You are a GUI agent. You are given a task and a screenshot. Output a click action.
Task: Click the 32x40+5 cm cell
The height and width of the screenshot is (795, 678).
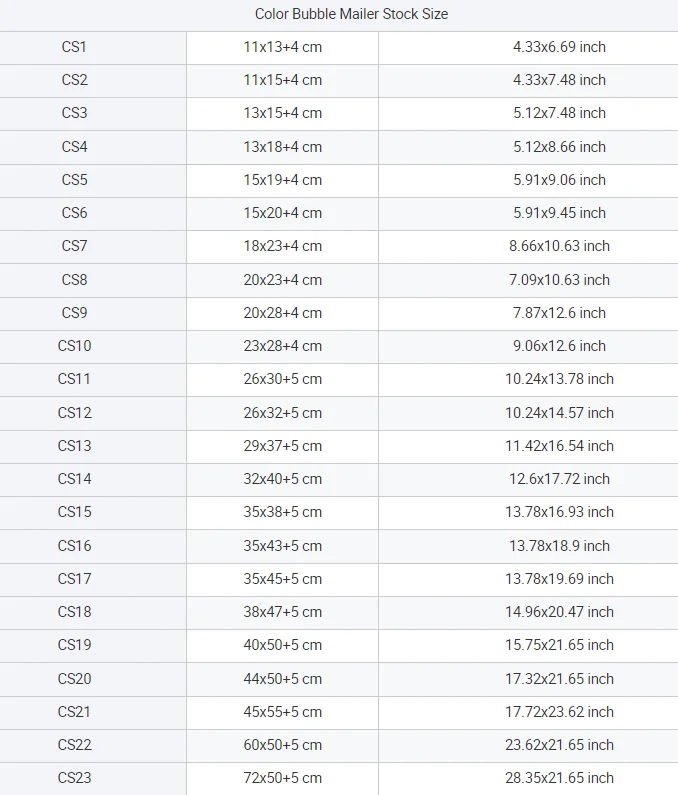282,479
